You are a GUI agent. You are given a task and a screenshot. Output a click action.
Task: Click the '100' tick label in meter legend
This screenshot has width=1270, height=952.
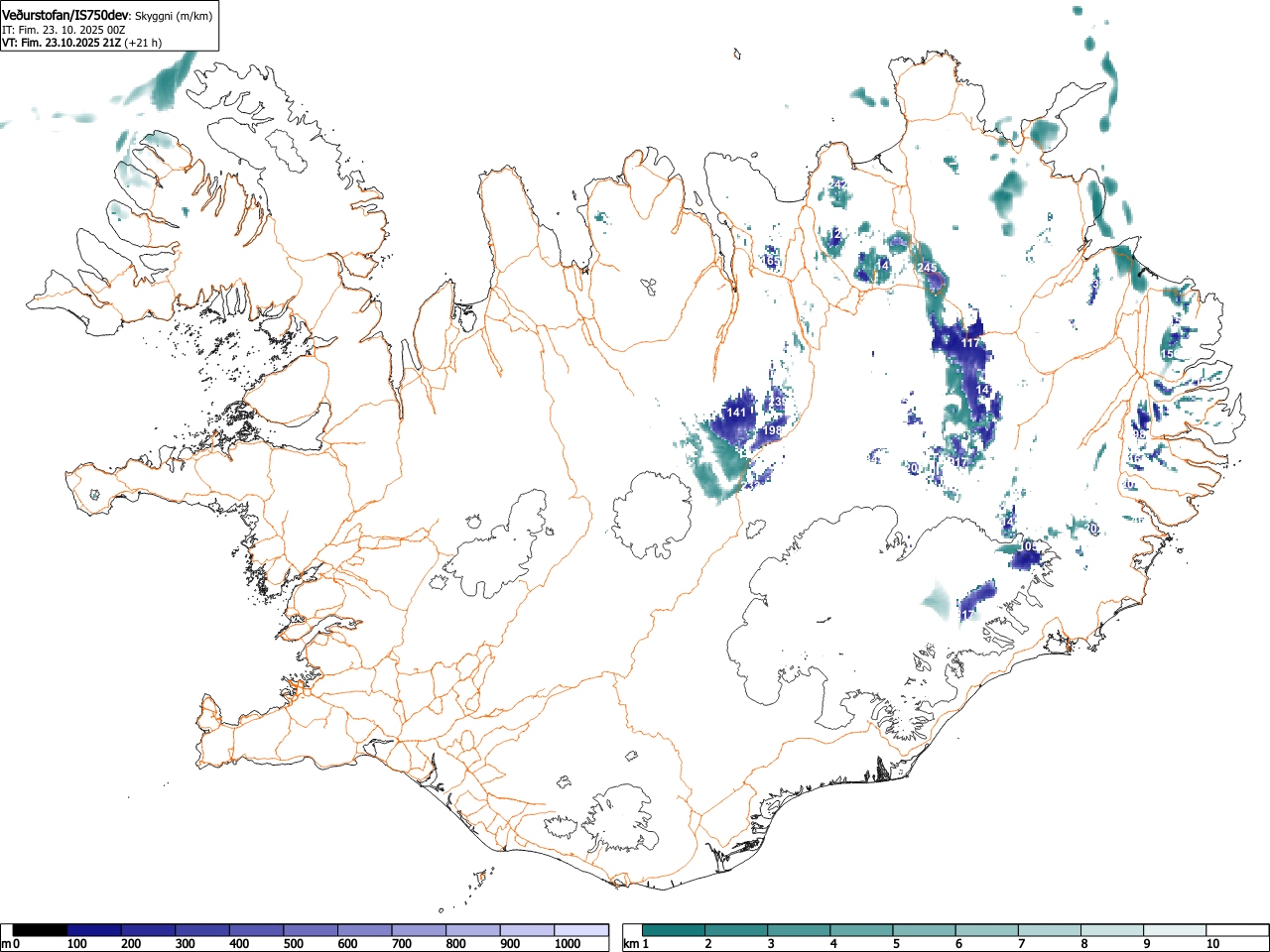[76, 944]
